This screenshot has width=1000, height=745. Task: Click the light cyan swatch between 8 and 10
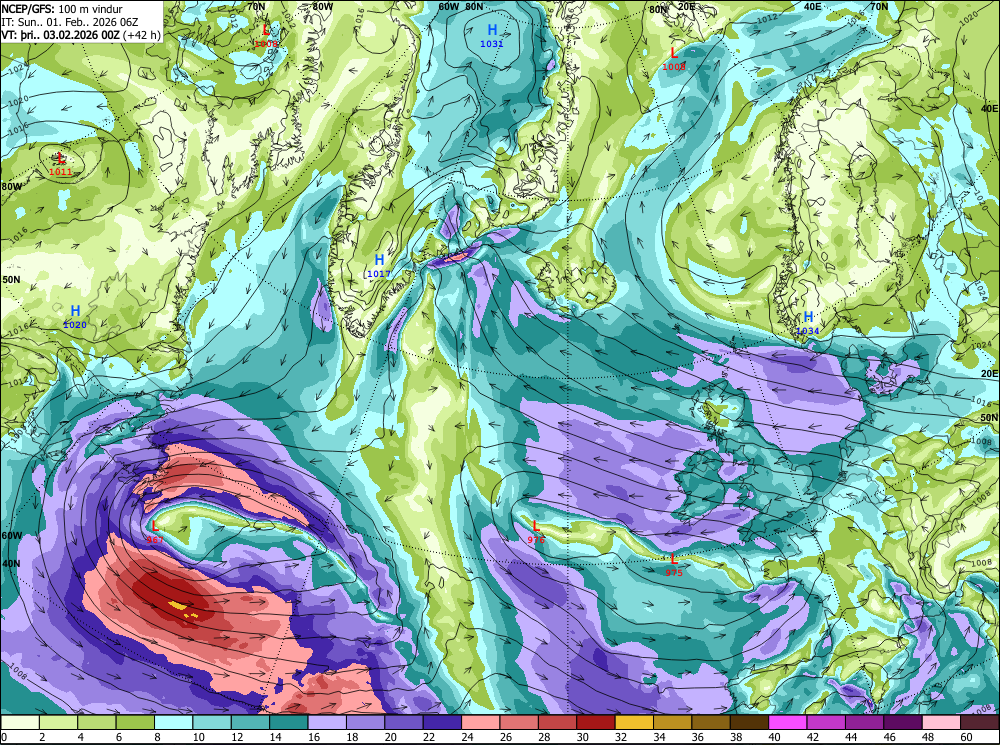174,722
